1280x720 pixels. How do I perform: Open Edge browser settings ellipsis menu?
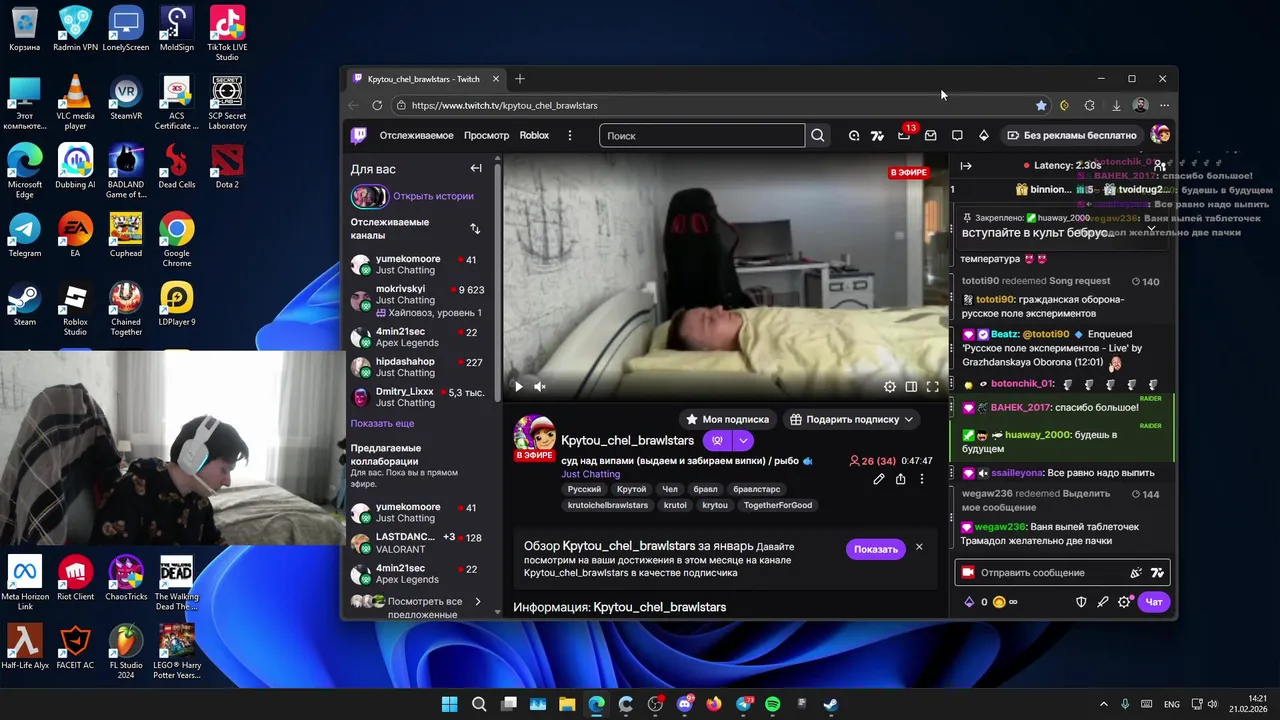[x=1164, y=105]
